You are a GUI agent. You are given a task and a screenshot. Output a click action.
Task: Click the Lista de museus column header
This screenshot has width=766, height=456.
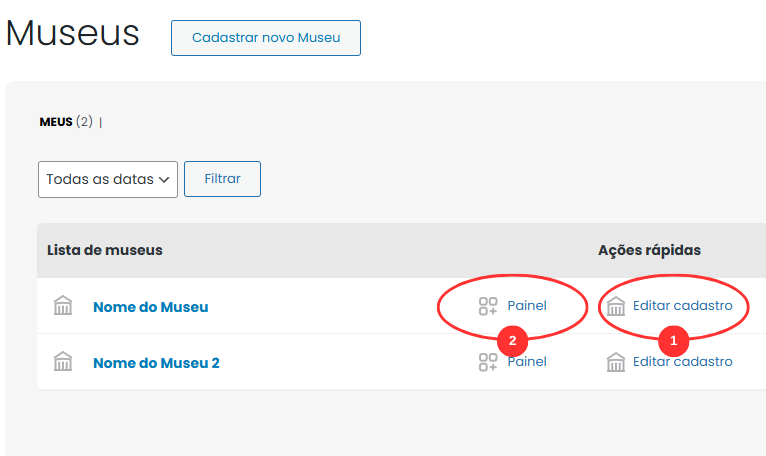click(x=105, y=250)
